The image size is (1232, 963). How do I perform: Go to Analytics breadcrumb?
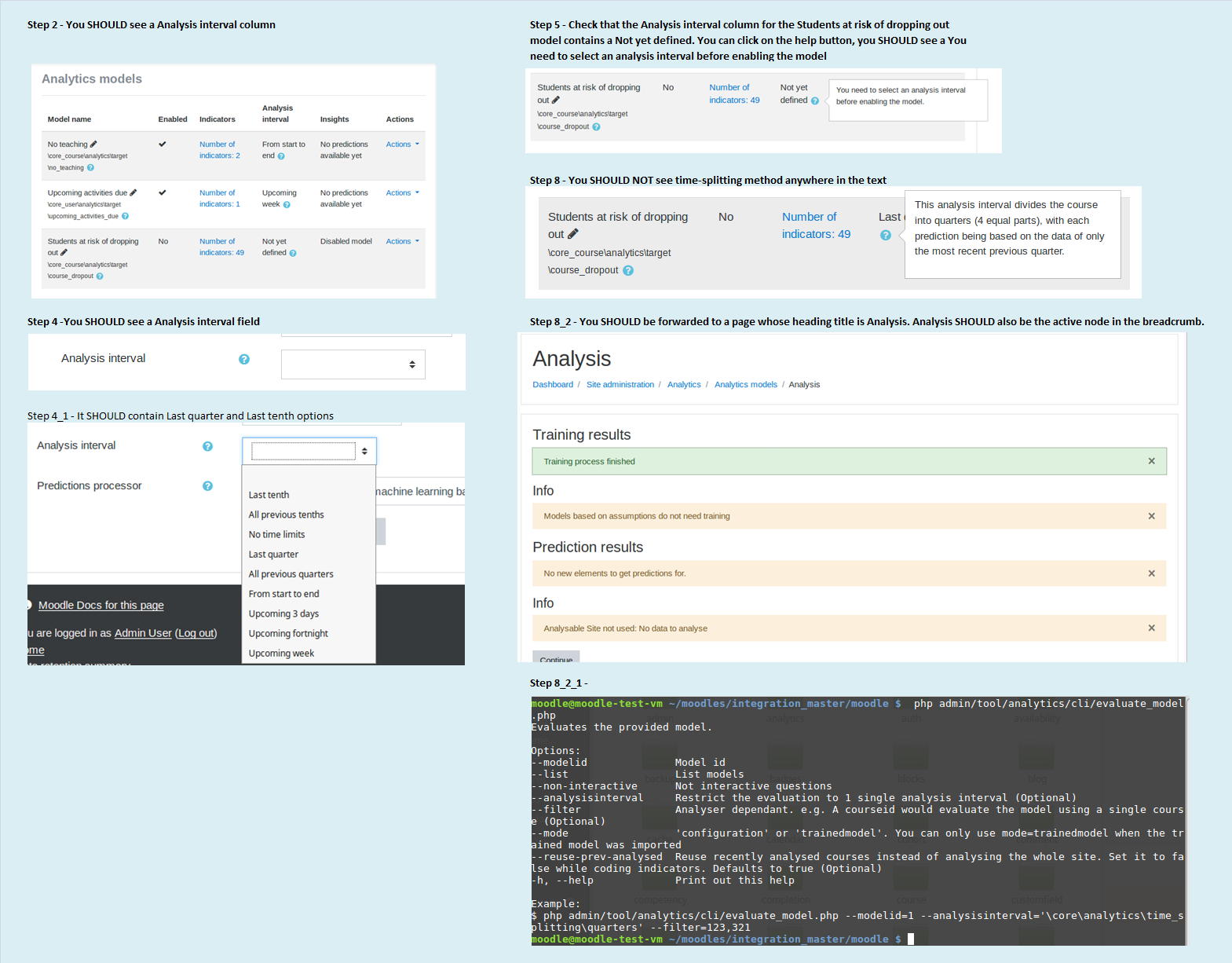point(684,385)
